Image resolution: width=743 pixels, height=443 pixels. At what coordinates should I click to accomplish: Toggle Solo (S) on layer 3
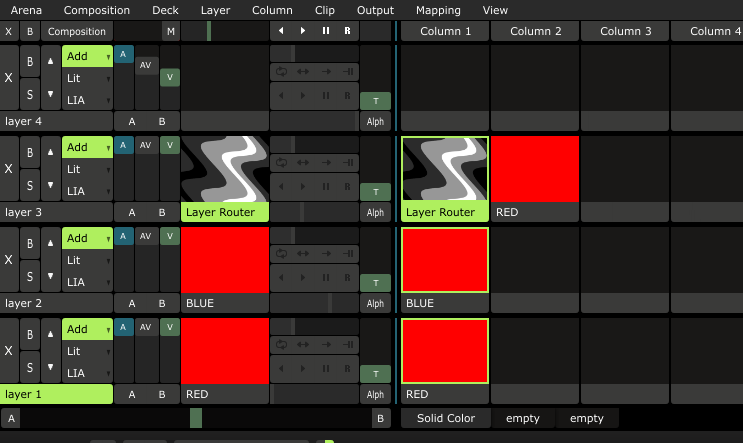(30, 185)
